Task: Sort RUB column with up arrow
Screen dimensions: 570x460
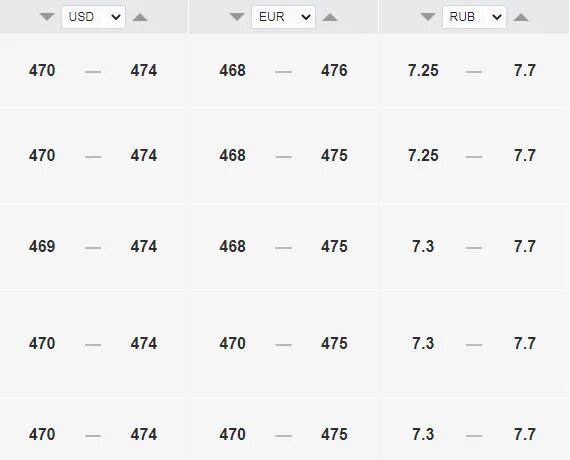Action: 521,17
